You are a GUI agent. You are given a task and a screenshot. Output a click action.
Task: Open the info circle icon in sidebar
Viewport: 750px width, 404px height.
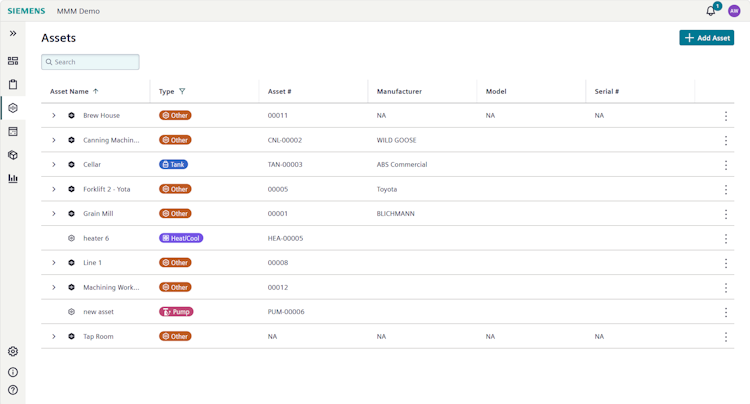[x=13, y=372]
